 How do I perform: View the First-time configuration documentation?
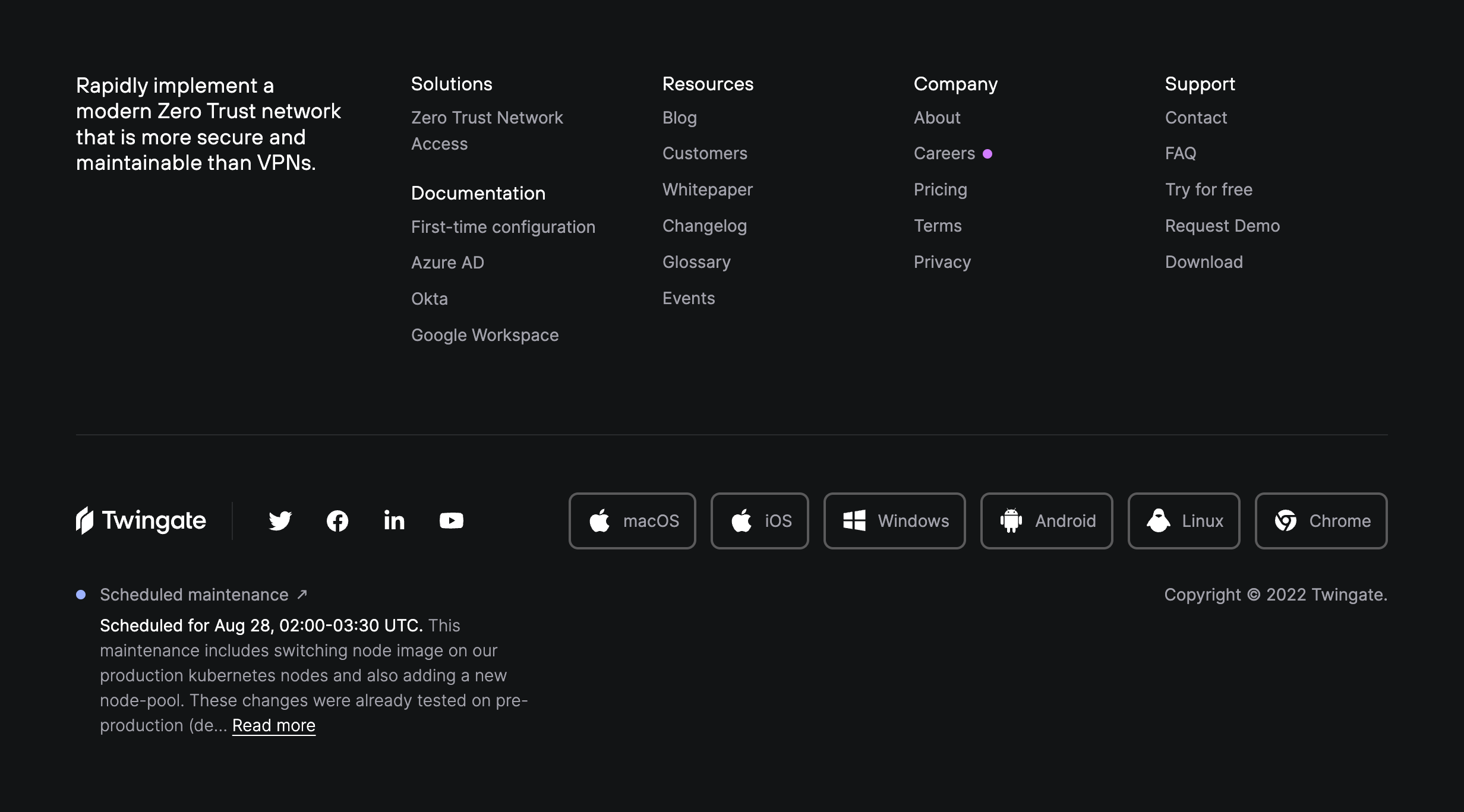[503, 226]
